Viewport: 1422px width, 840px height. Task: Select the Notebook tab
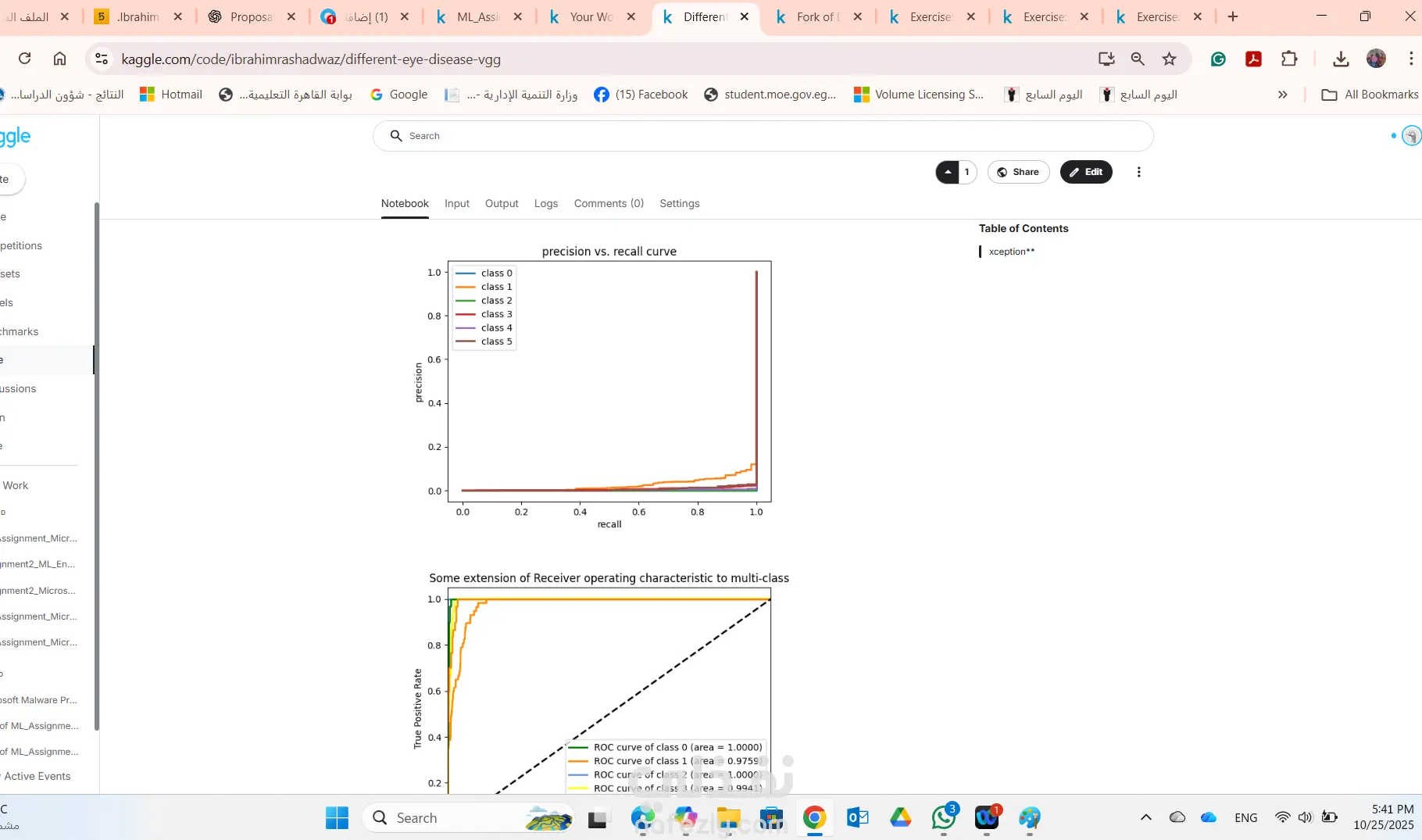(405, 203)
